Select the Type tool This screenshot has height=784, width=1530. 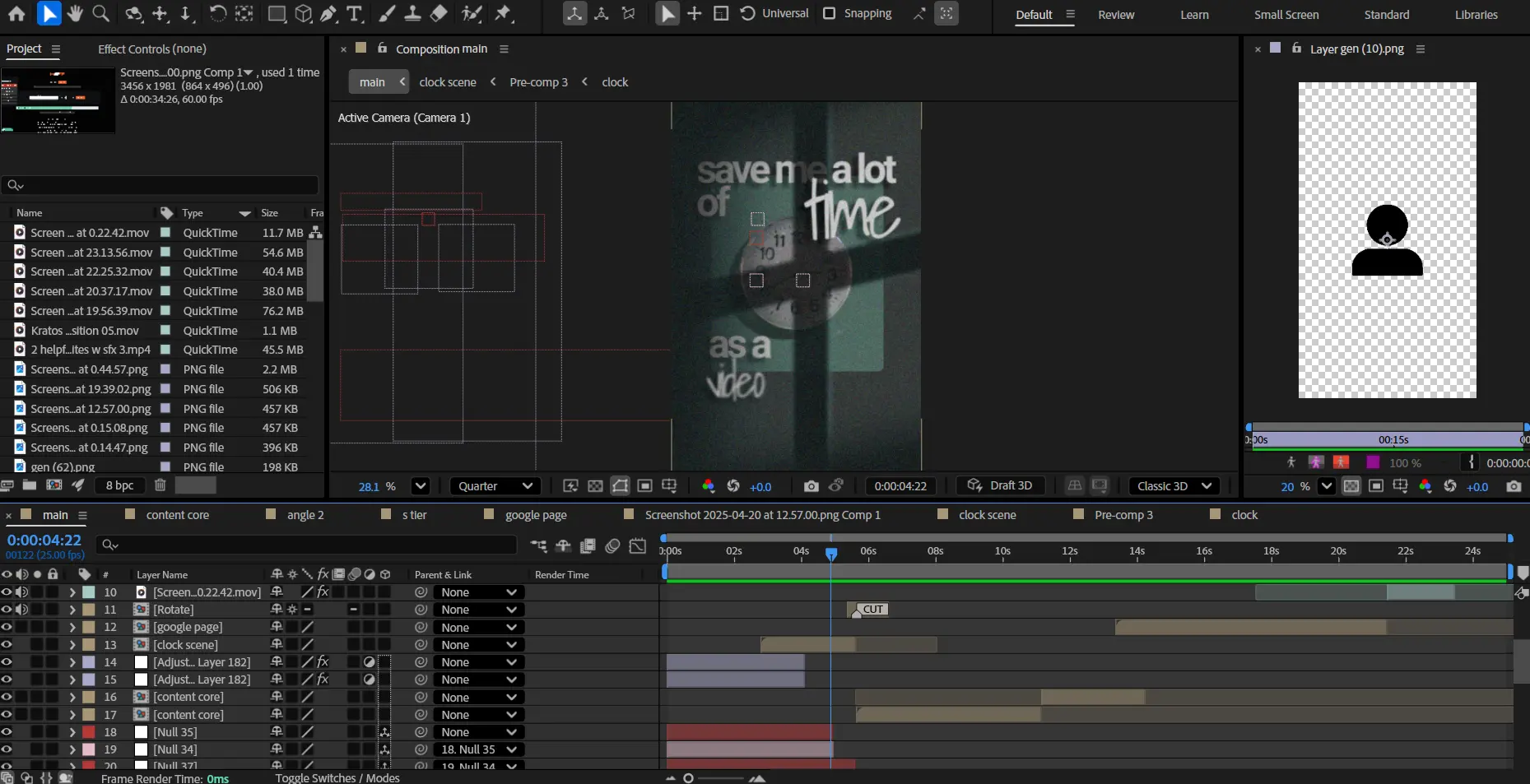click(355, 13)
